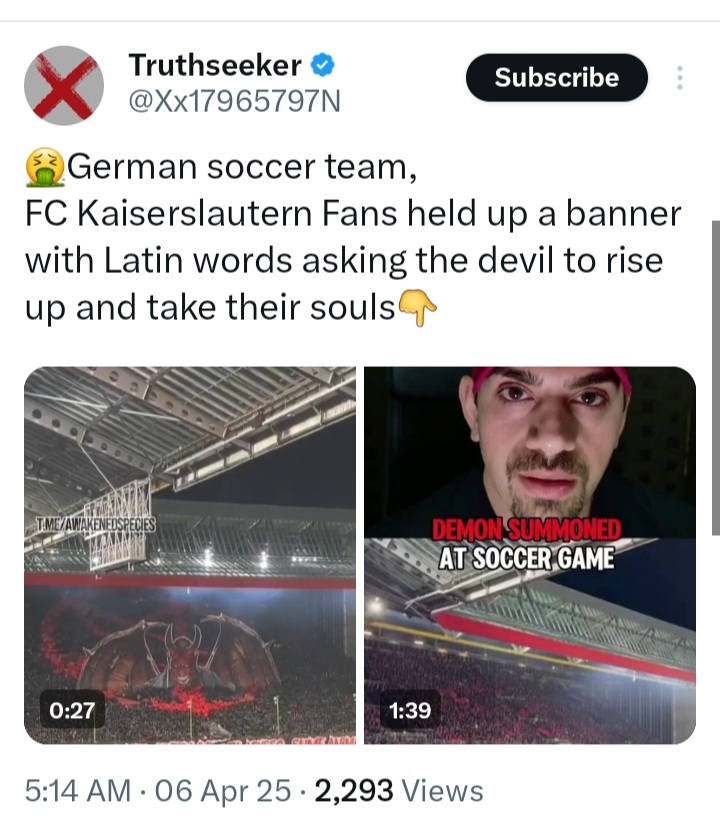Image resolution: width=720 pixels, height=833 pixels.
Task: Open the 5:14 AM timestamp link
Action: [78, 790]
